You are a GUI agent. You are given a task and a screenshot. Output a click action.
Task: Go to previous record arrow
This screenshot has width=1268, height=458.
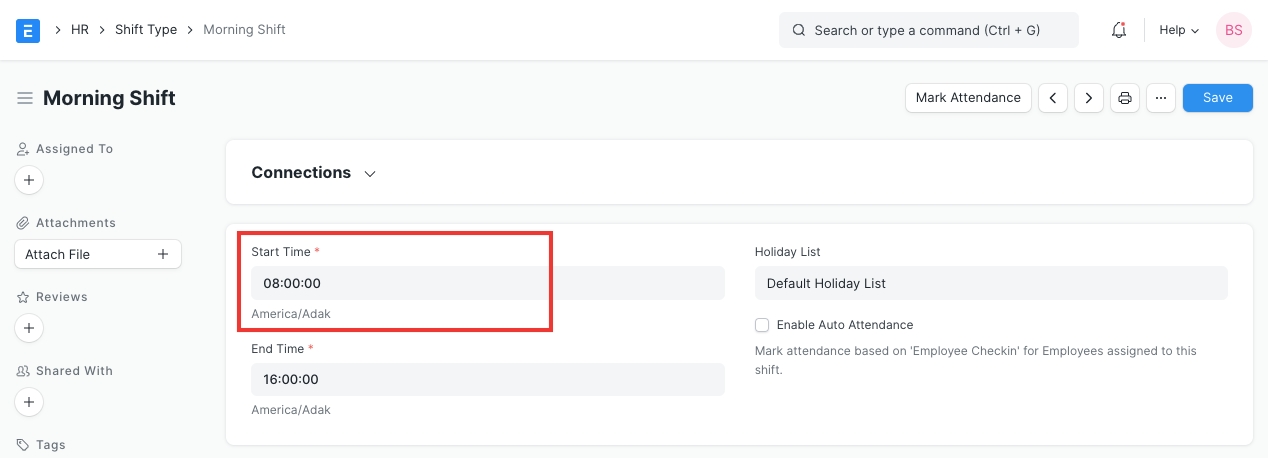[1052, 98]
